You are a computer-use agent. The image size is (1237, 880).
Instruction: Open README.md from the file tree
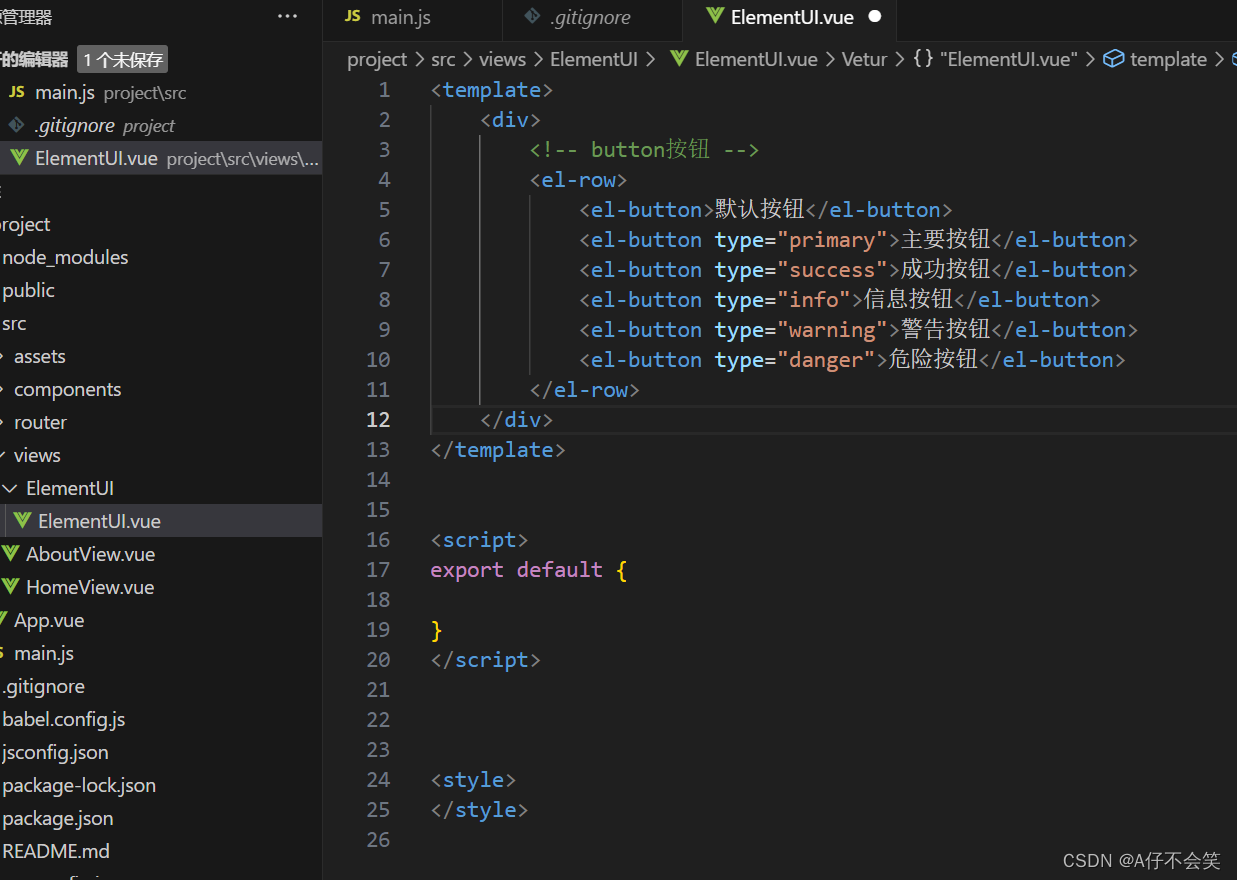(56, 851)
